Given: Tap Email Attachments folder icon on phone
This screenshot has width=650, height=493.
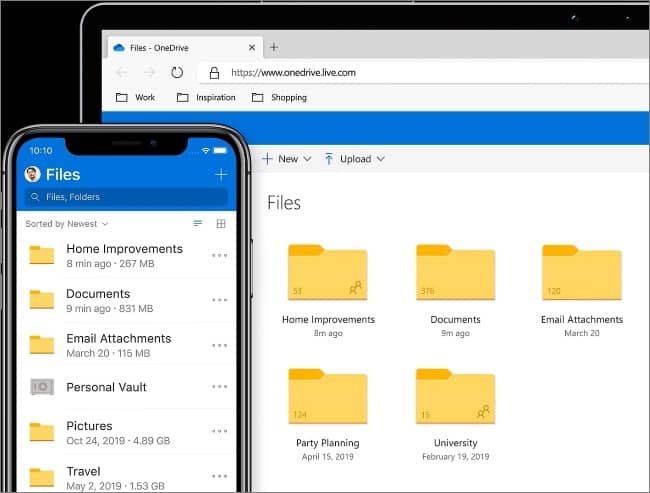Looking at the screenshot, I should pyautogui.click(x=41, y=345).
